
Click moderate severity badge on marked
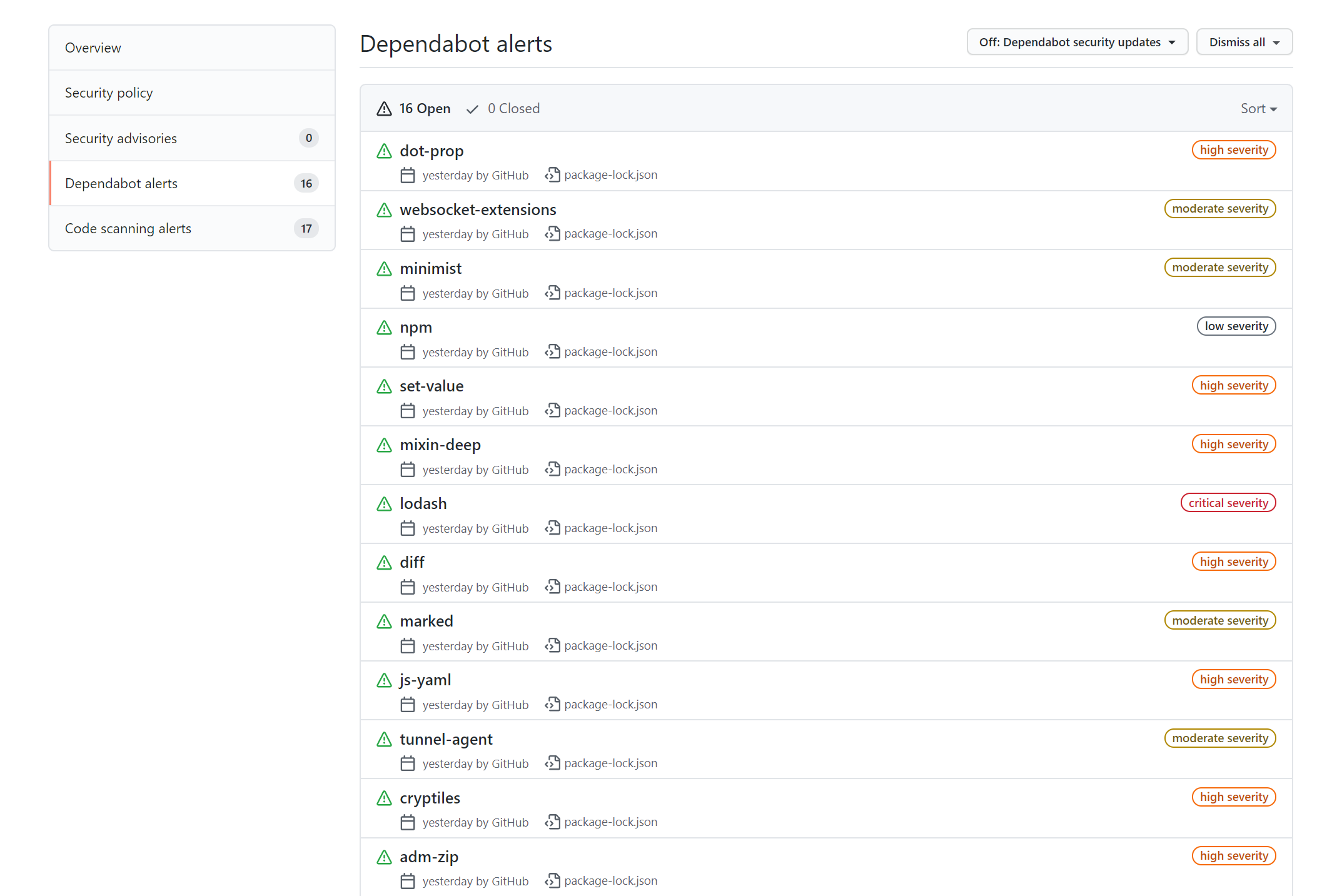(x=1220, y=621)
